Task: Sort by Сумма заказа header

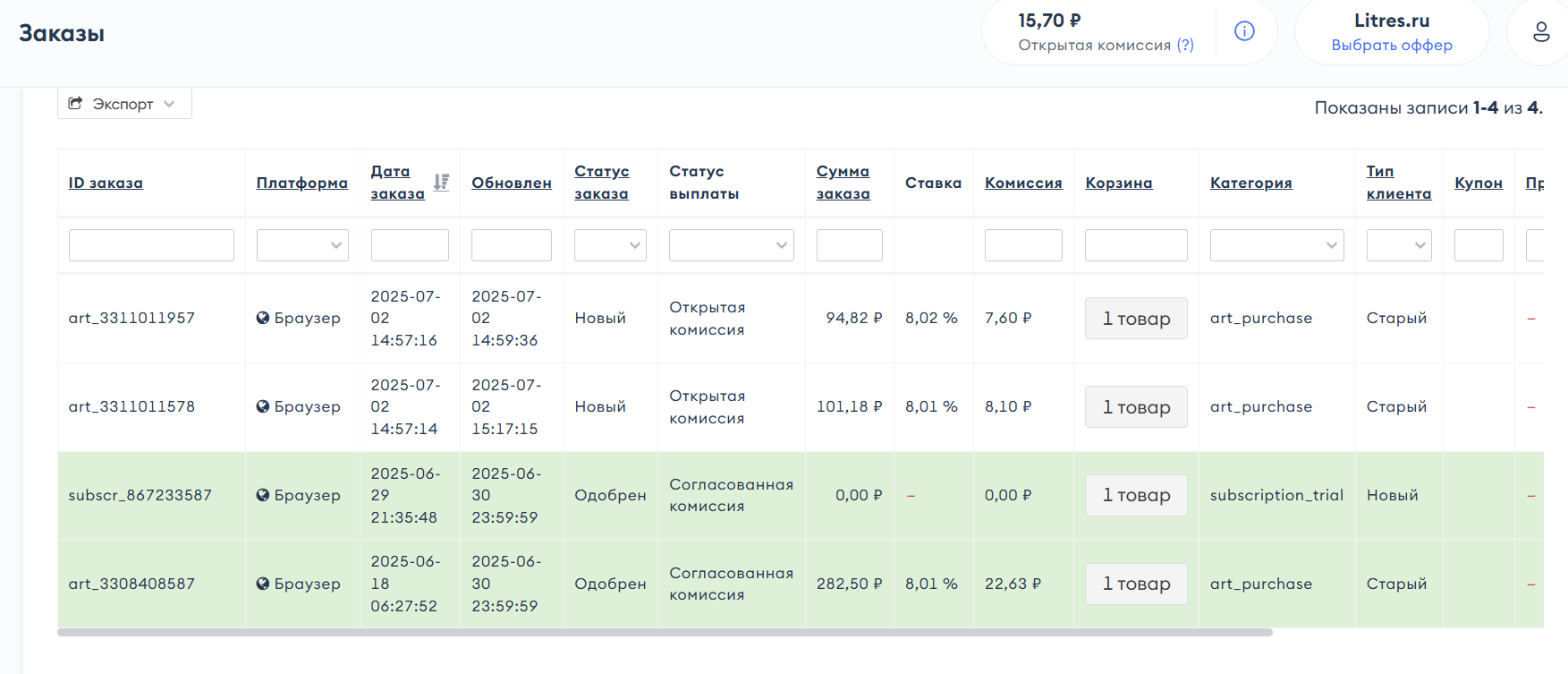Action: point(843,183)
